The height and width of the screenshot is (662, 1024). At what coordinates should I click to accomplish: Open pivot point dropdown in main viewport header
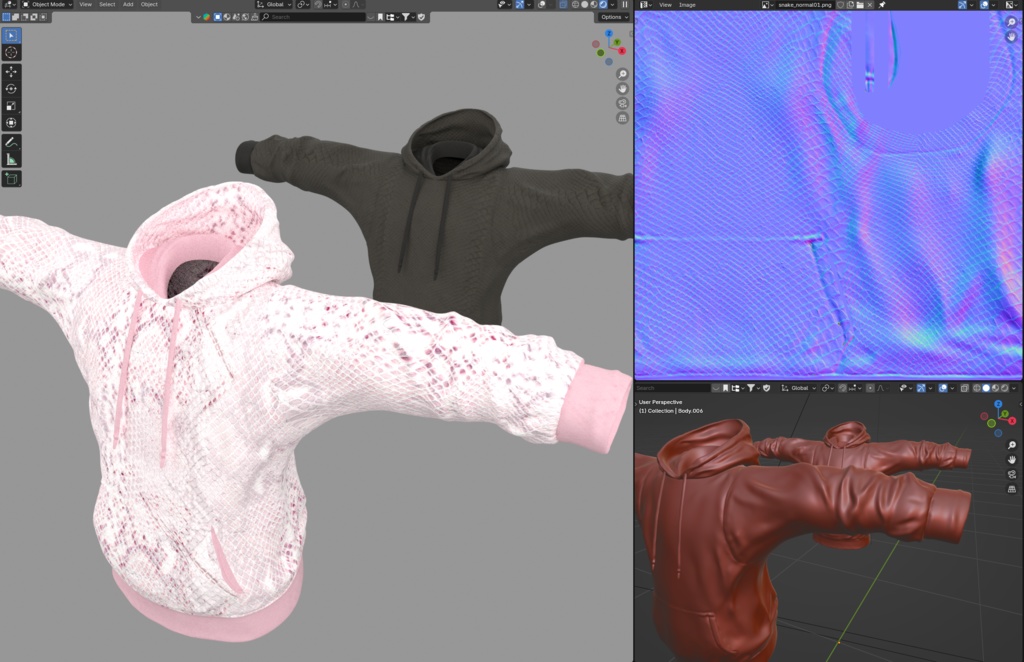click(303, 5)
